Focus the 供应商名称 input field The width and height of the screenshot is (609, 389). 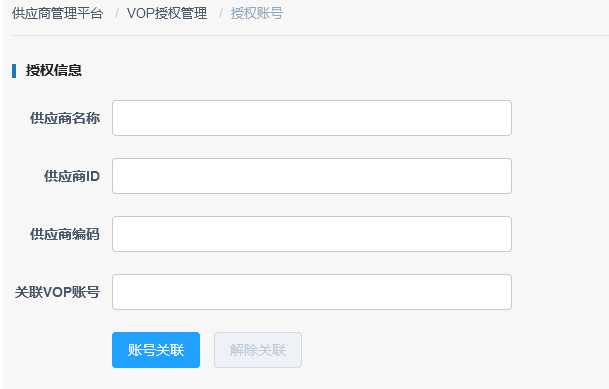(x=312, y=118)
